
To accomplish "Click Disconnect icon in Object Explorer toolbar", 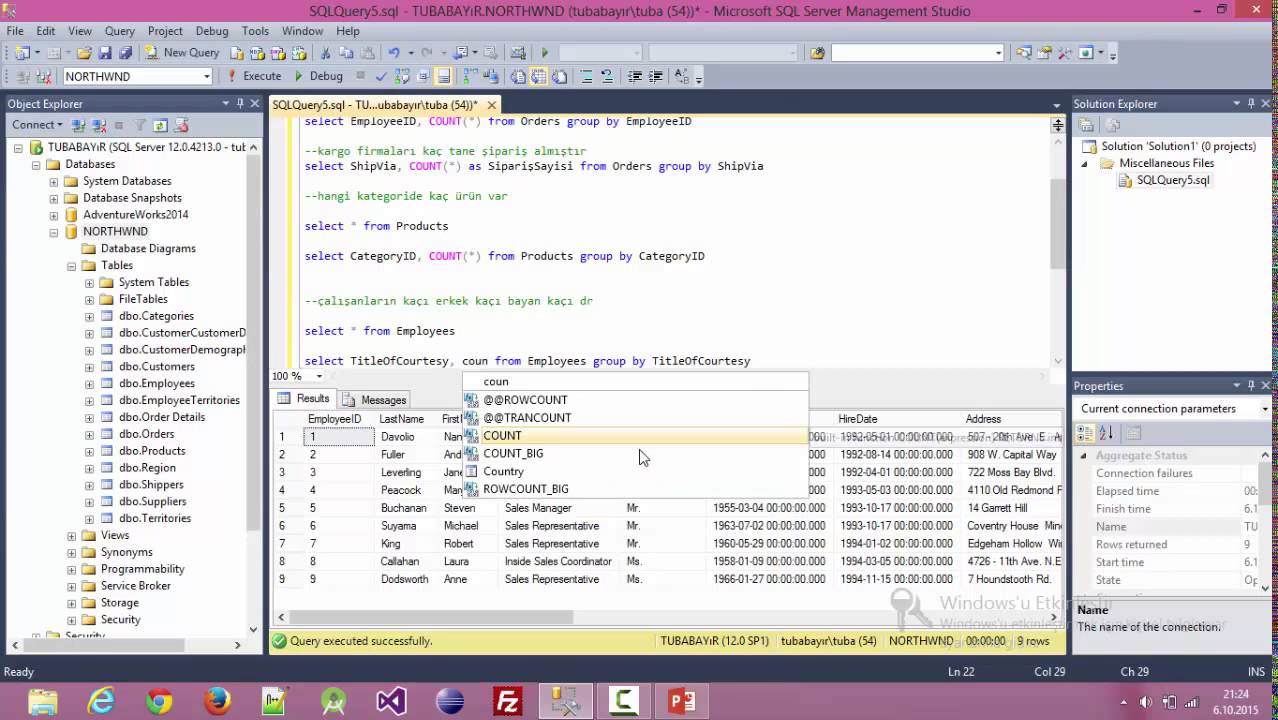I will (98, 125).
